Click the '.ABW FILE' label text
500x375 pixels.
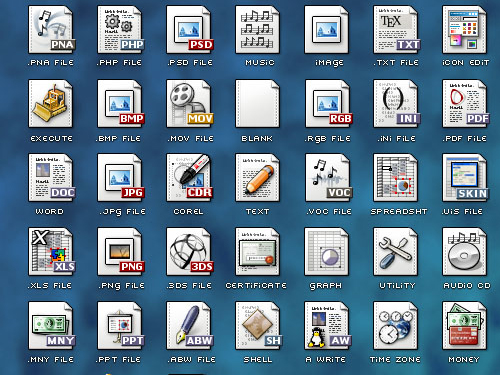click(191, 360)
